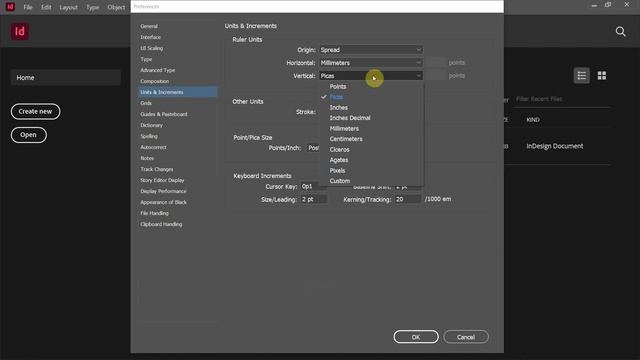Cancel the Preferences dialog
The width and height of the screenshot is (640, 360).
point(466,337)
